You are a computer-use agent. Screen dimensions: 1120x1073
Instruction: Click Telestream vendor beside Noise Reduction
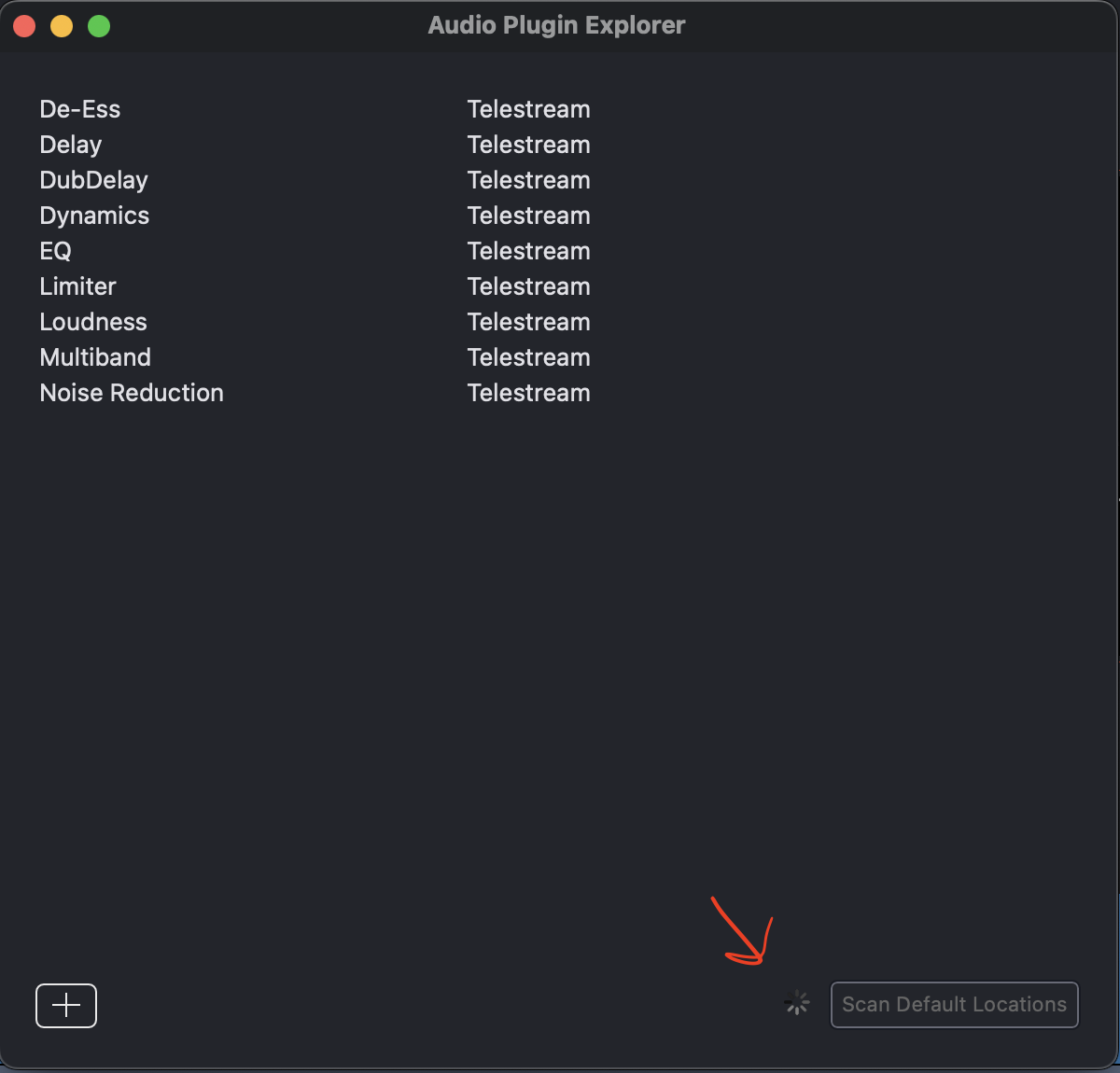pos(529,393)
